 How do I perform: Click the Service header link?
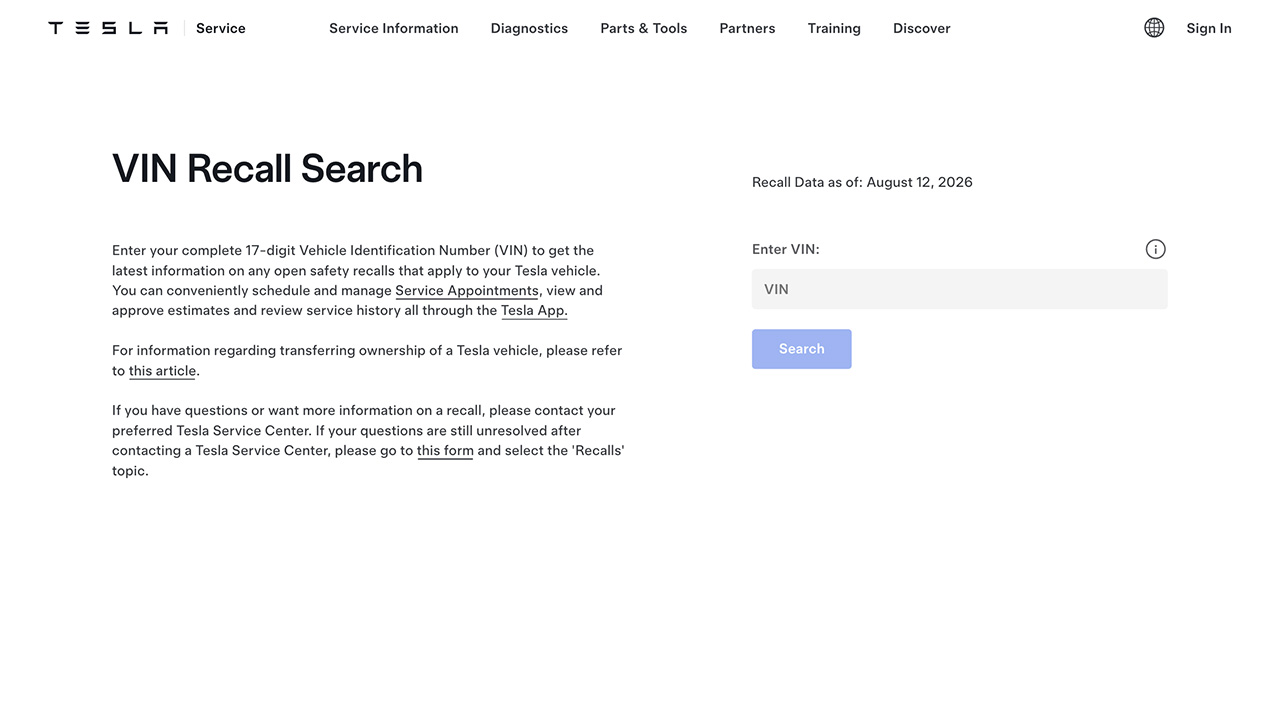coord(221,28)
